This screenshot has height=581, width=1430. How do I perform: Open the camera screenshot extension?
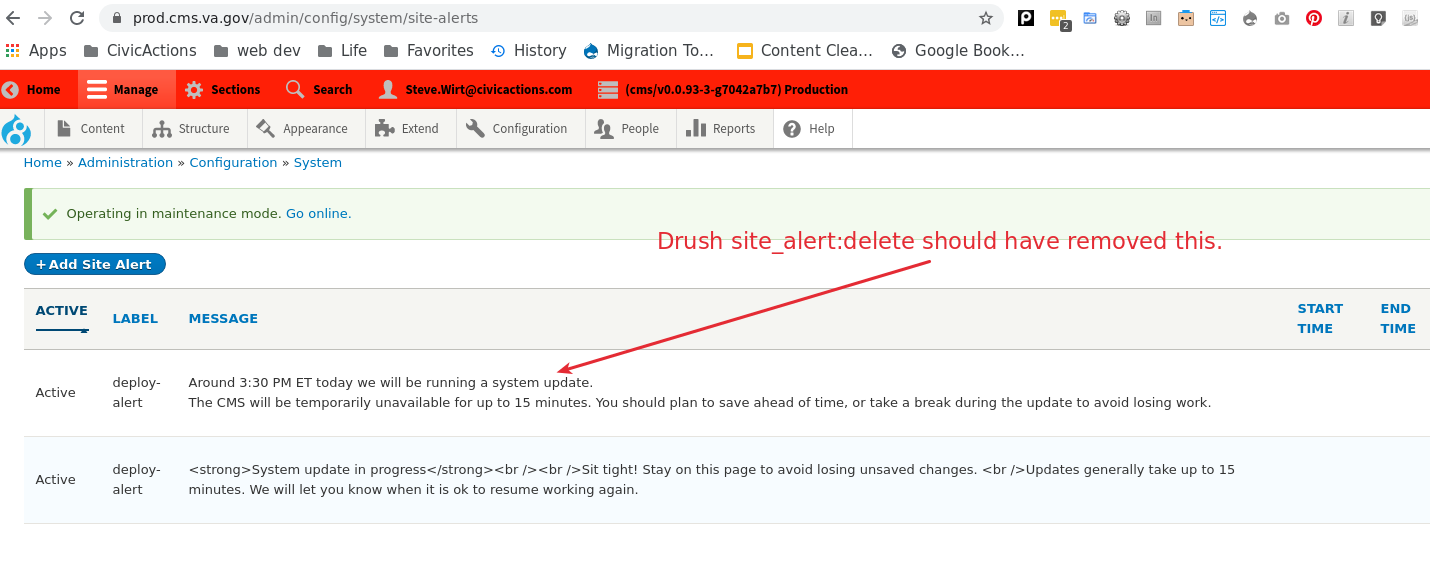click(1282, 18)
